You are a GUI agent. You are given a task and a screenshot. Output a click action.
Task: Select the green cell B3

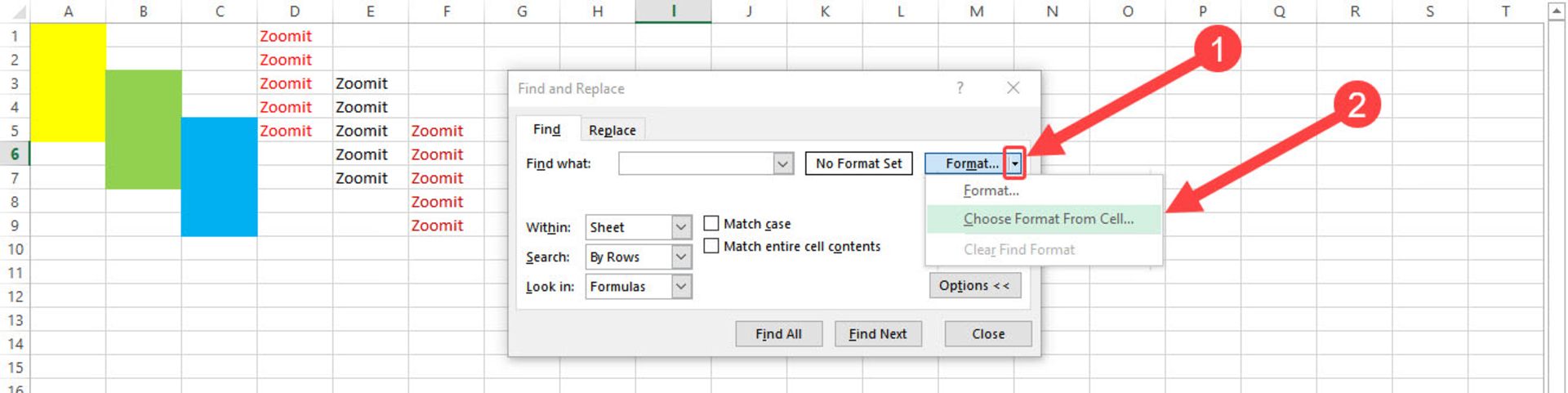click(143, 83)
